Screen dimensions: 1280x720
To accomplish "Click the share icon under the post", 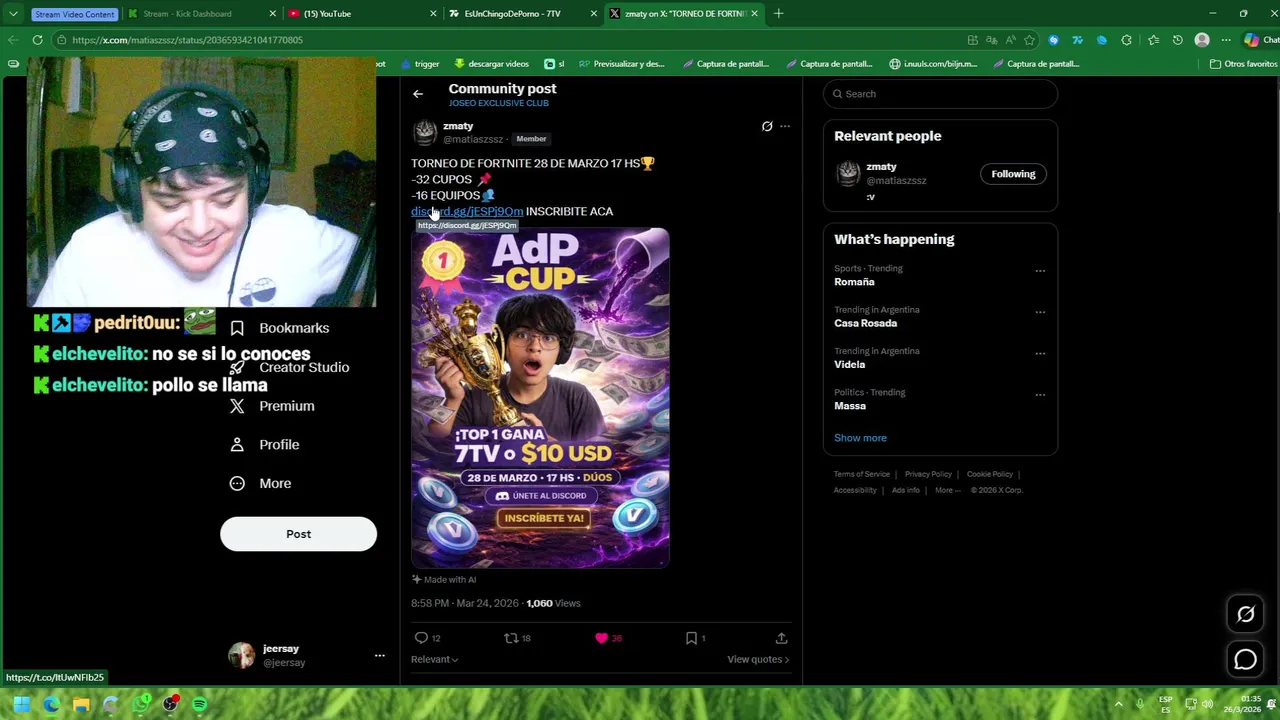I will point(781,638).
